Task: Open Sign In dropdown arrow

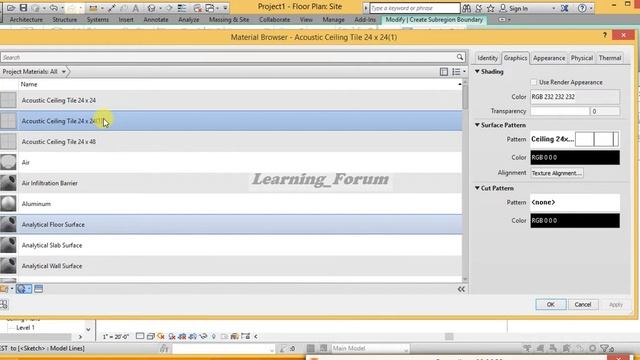Action: [553, 9]
